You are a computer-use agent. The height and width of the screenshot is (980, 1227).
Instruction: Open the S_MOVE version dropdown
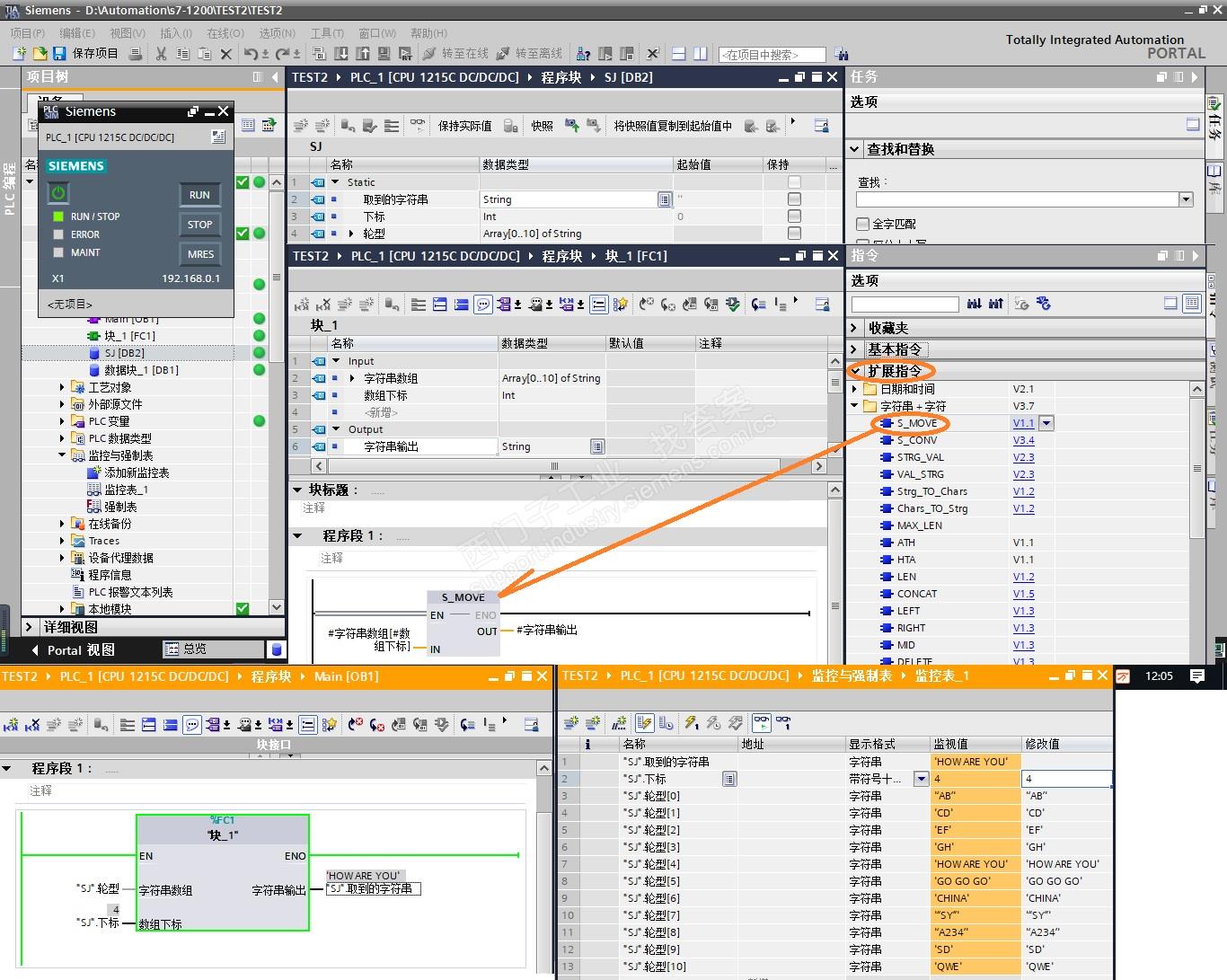[1046, 423]
